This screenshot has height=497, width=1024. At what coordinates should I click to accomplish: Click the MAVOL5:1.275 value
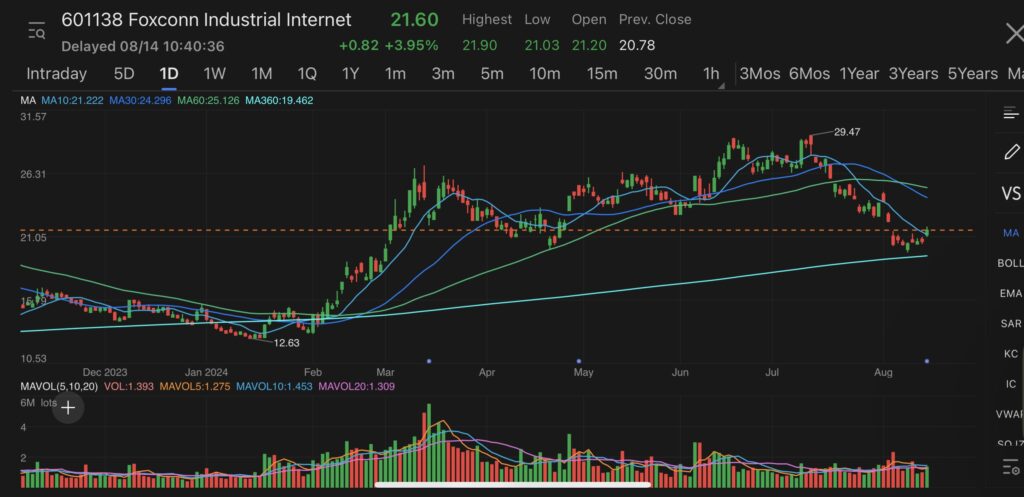click(195, 386)
